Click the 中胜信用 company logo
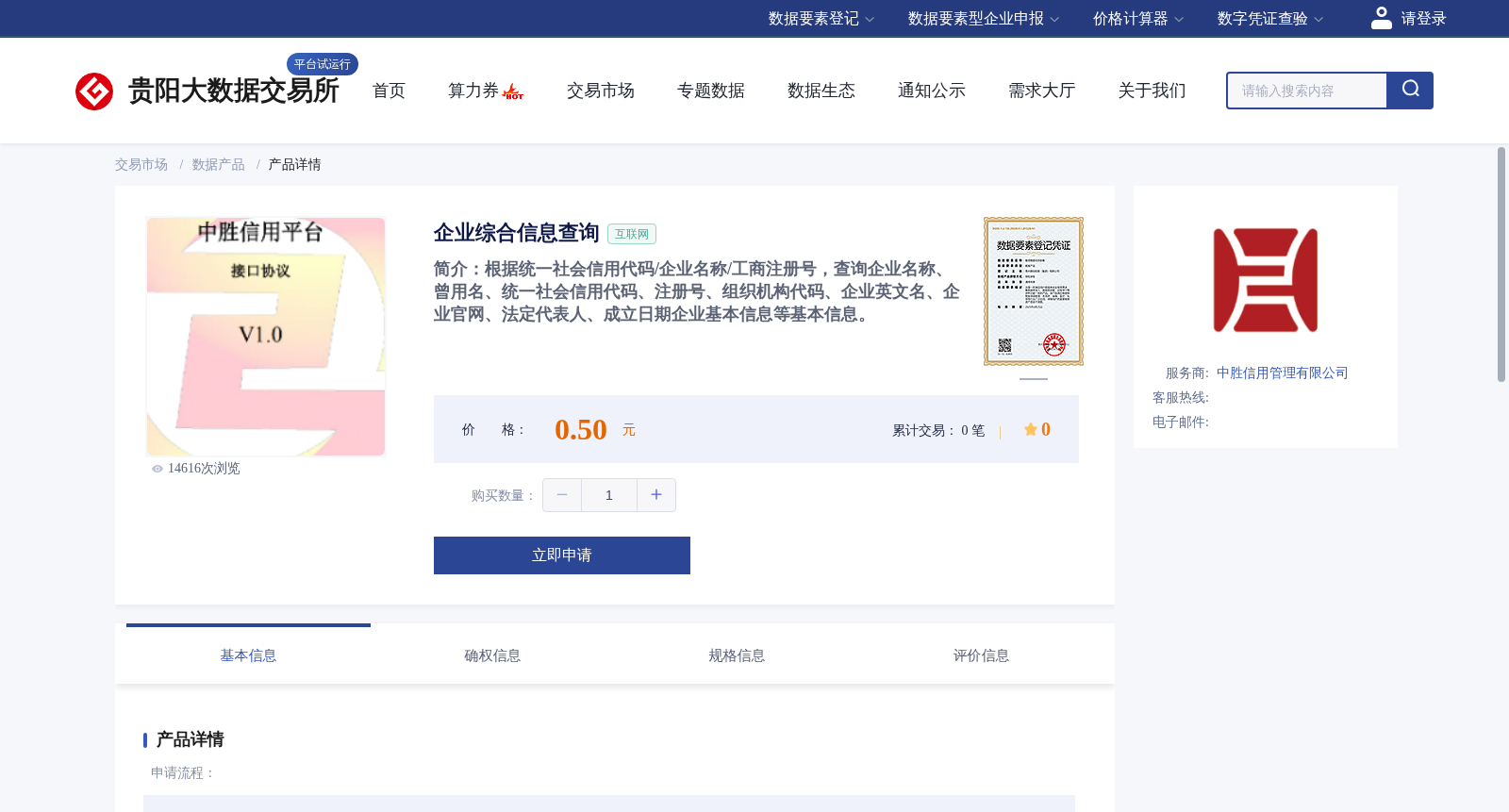 click(x=1265, y=280)
